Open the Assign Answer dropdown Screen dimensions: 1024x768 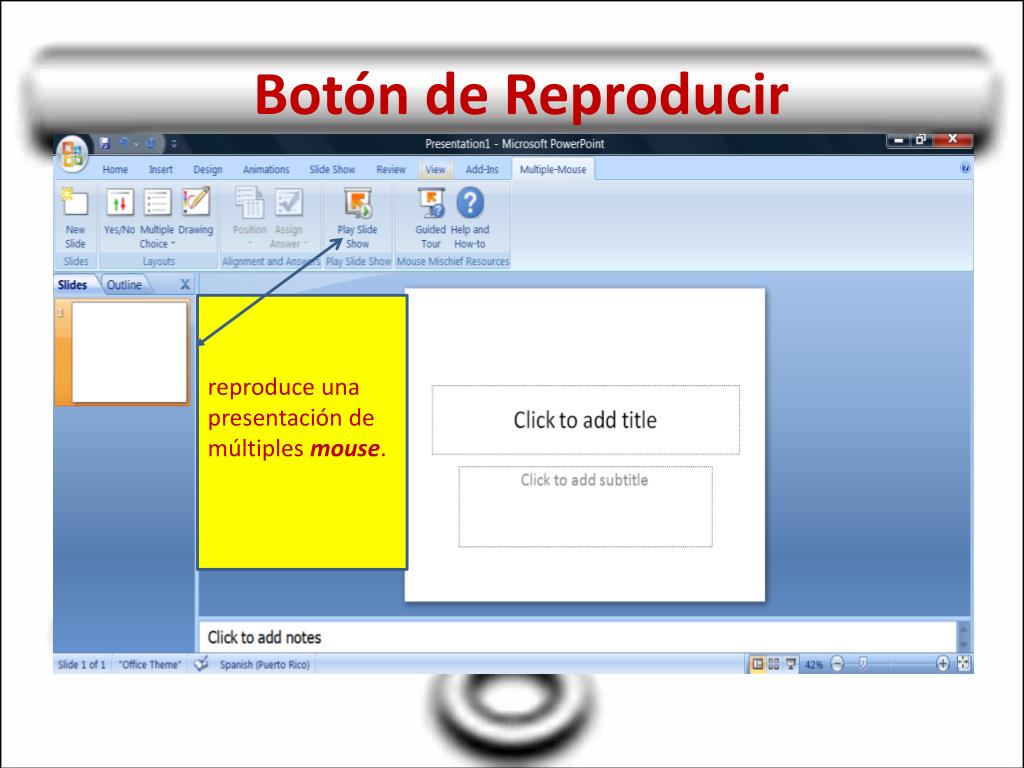coord(288,218)
